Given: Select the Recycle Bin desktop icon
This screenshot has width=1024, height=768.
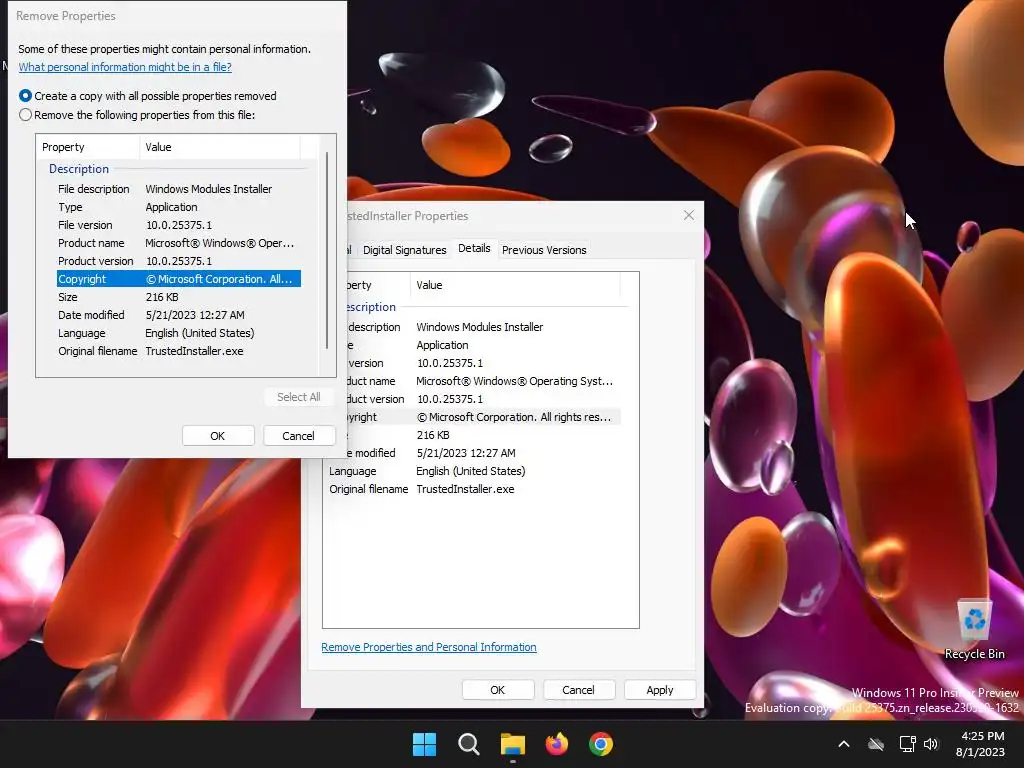Looking at the screenshot, I should (974, 630).
